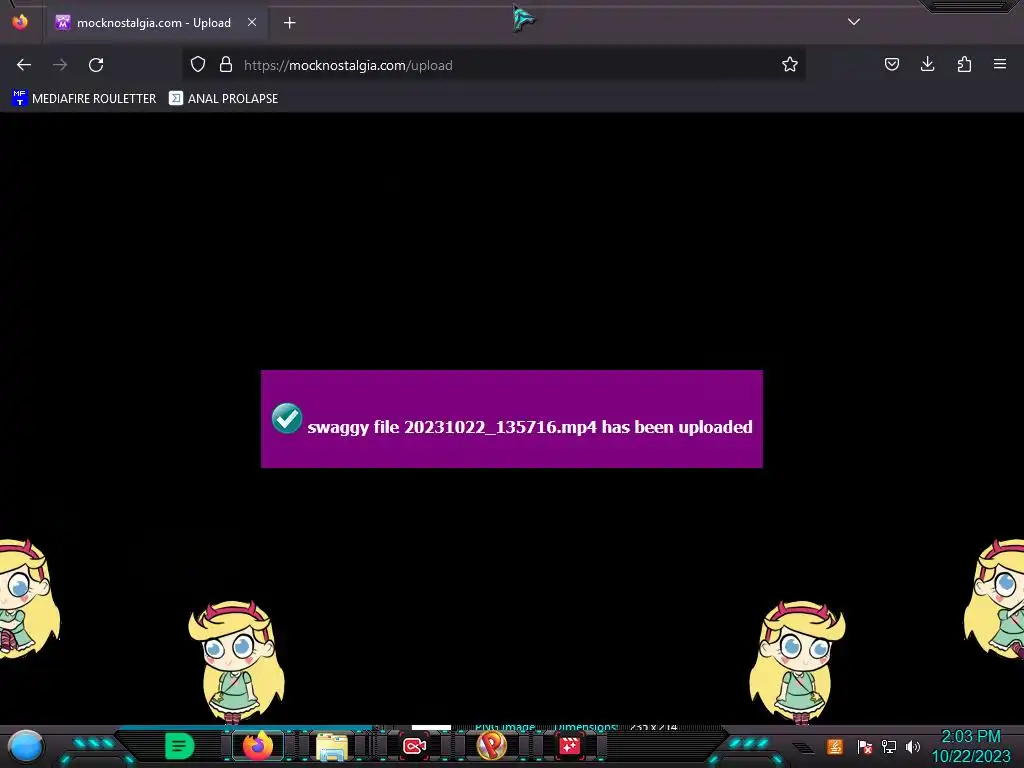The width and height of the screenshot is (1024, 768).
Task: Save the page to Pocket
Action: 891,64
